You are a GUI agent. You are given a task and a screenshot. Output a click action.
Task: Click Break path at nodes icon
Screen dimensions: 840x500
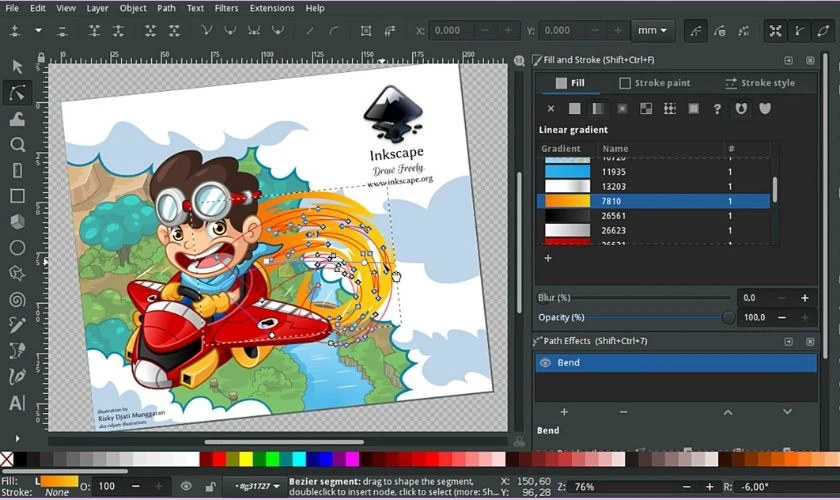118,31
